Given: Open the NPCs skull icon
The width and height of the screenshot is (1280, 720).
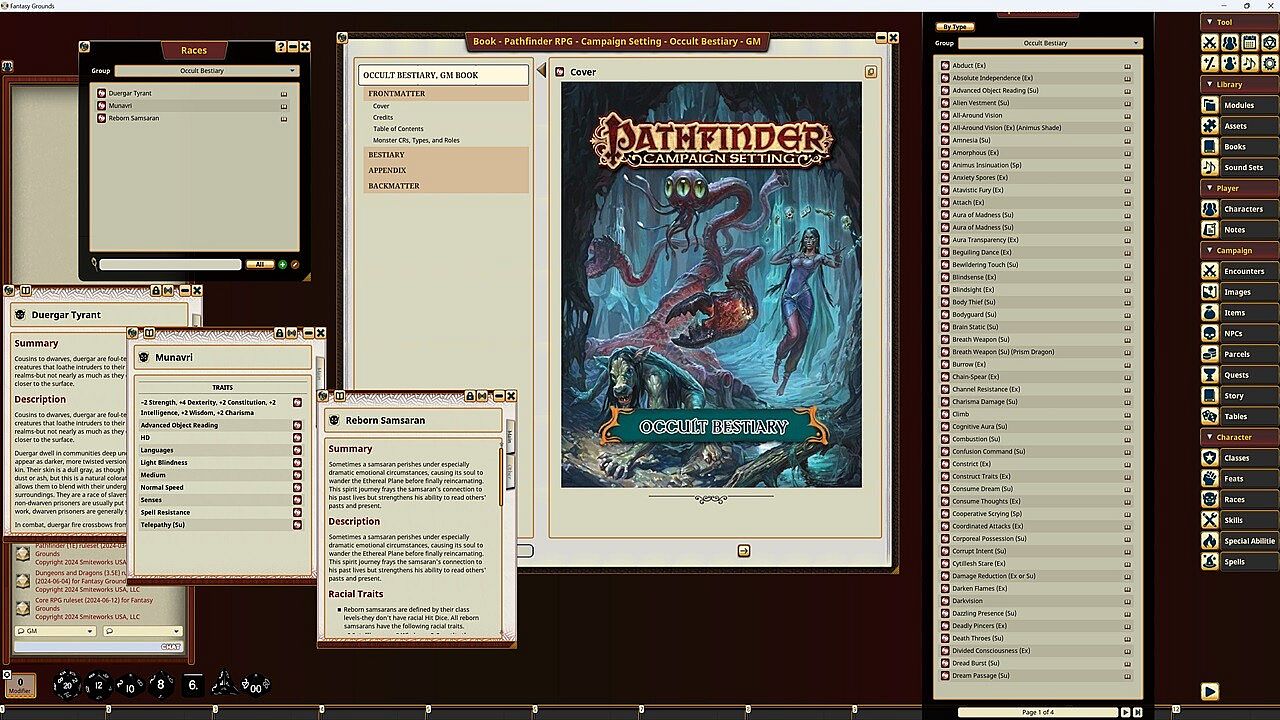Looking at the screenshot, I should tap(1210, 333).
